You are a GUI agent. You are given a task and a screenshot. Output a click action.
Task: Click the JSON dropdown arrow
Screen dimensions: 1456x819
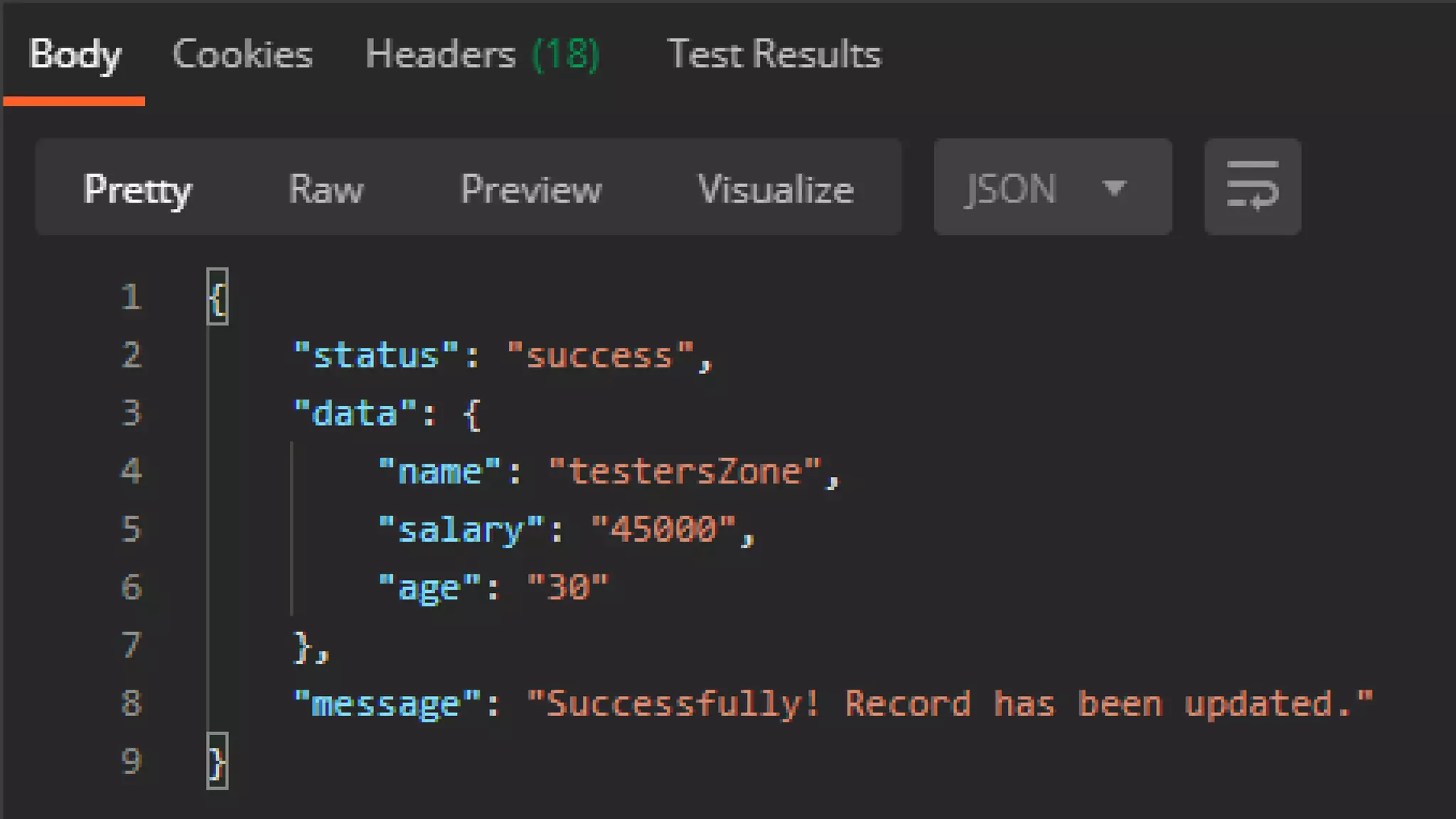point(1113,188)
